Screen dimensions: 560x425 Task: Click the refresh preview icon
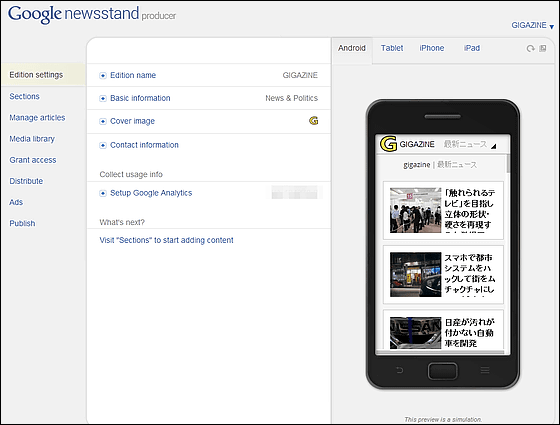coord(530,49)
